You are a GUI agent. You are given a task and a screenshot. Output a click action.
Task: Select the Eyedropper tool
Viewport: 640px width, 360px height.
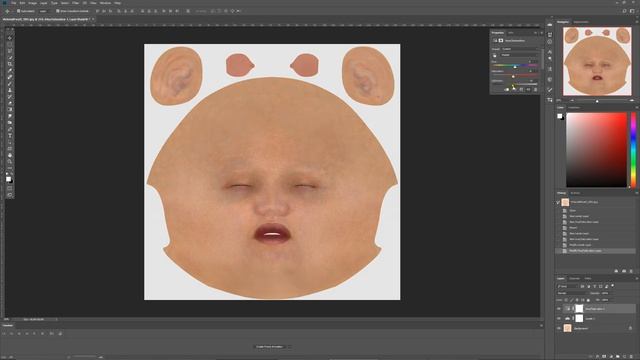tap(10, 71)
